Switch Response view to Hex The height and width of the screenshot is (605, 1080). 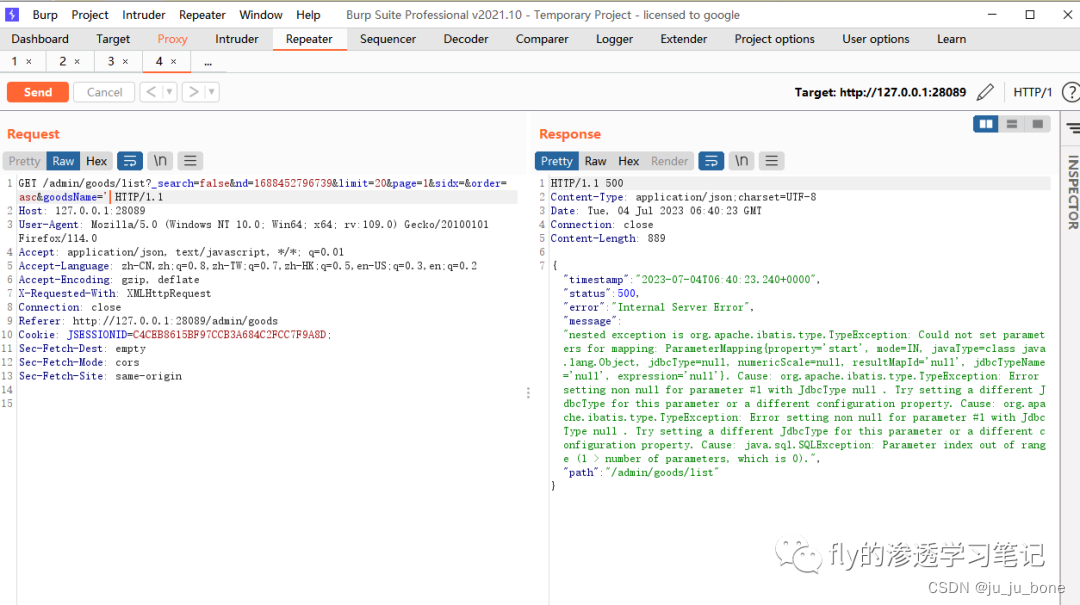pyautogui.click(x=628, y=161)
